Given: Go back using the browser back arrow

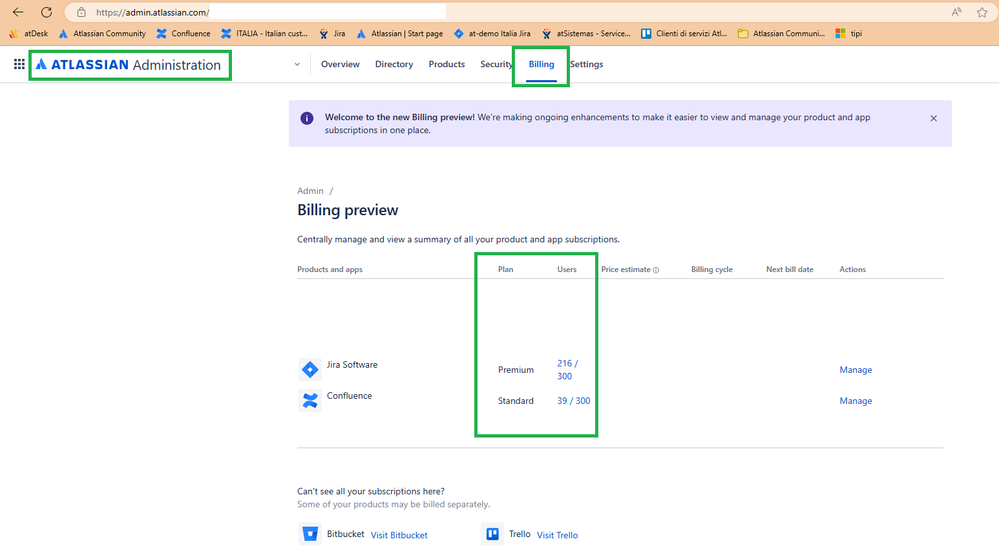Looking at the screenshot, I should (x=18, y=12).
